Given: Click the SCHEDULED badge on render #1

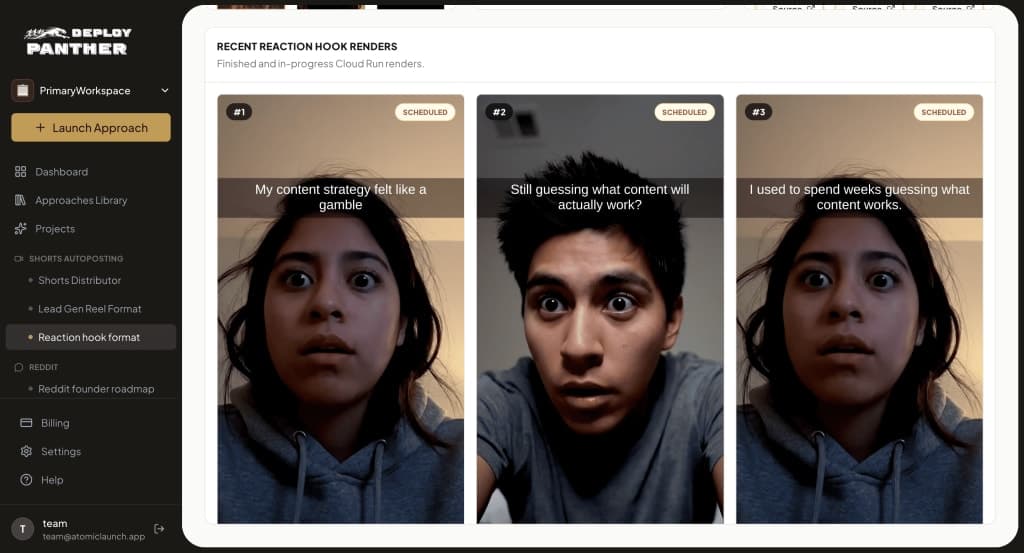Looking at the screenshot, I should pos(425,112).
